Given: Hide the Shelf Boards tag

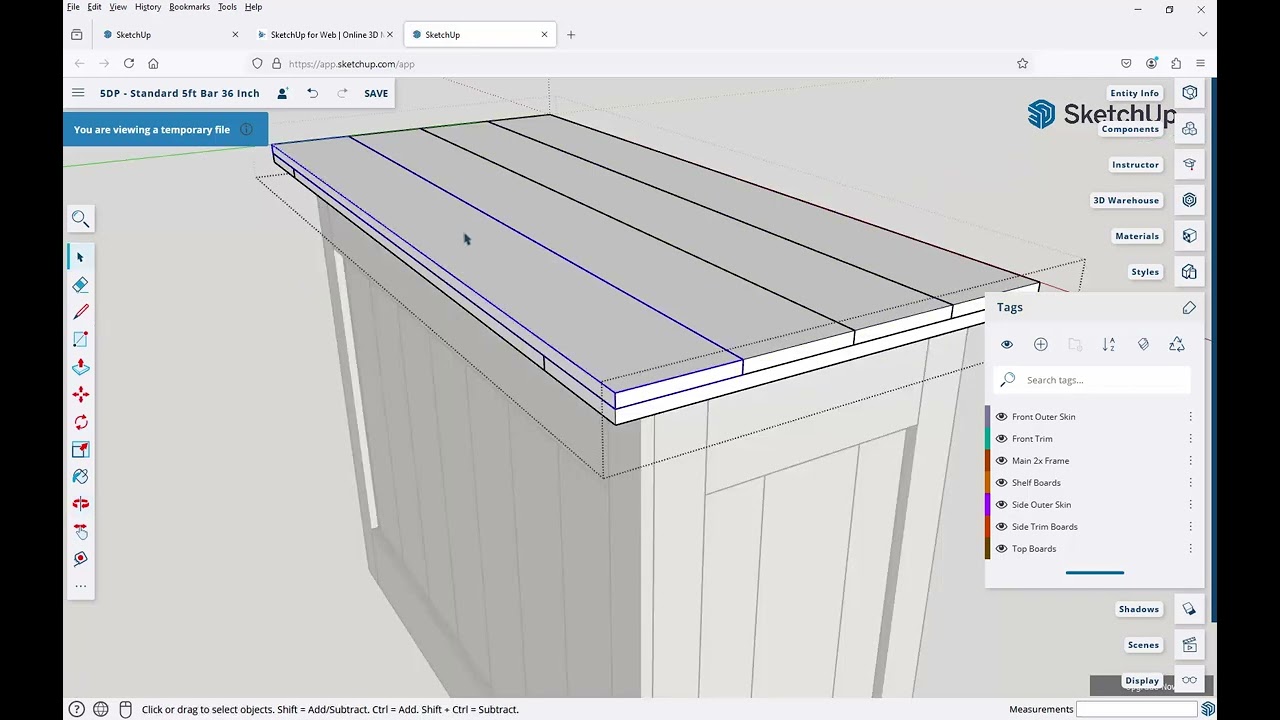Looking at the screenshot, I should point(1001,483).
